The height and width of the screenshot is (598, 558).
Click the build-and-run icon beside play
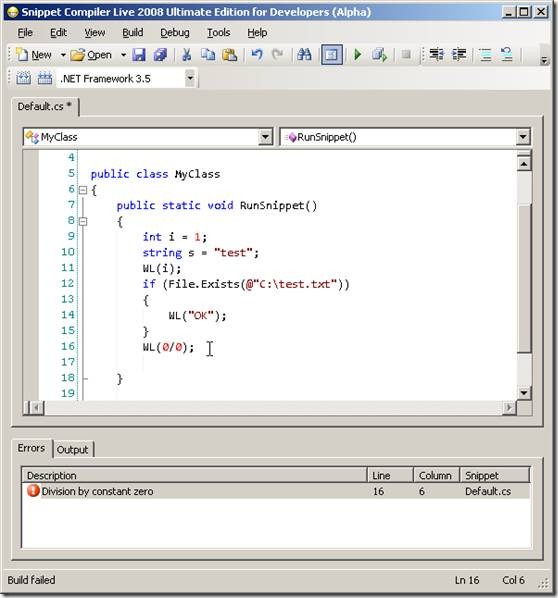380,55
